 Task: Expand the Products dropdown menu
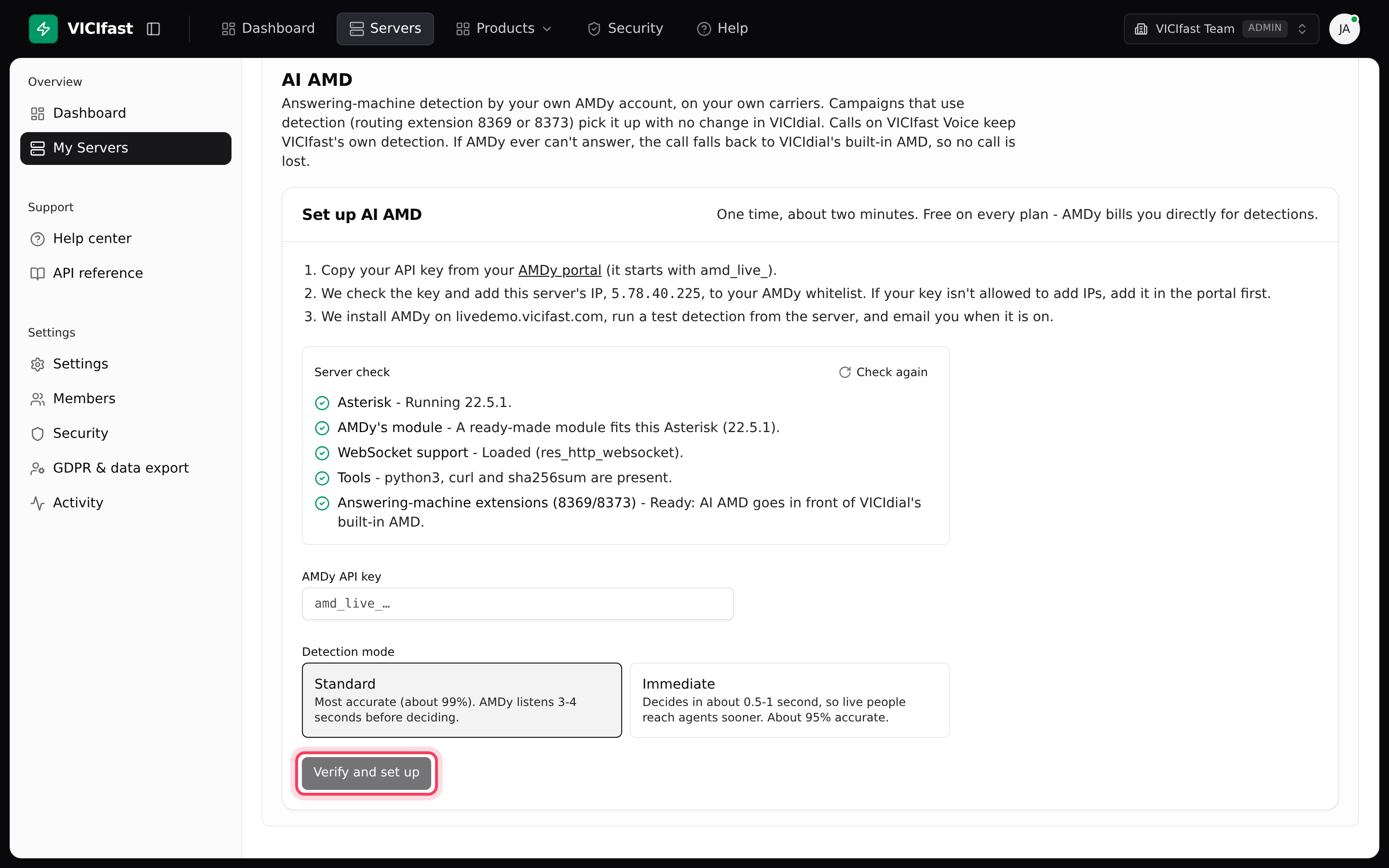pos(504,29)
